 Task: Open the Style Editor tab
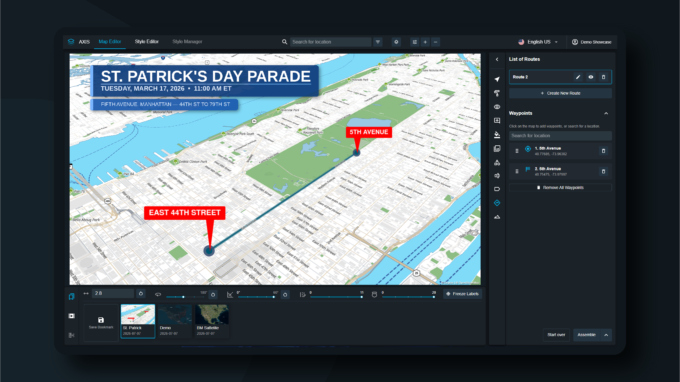pos(147,42)
